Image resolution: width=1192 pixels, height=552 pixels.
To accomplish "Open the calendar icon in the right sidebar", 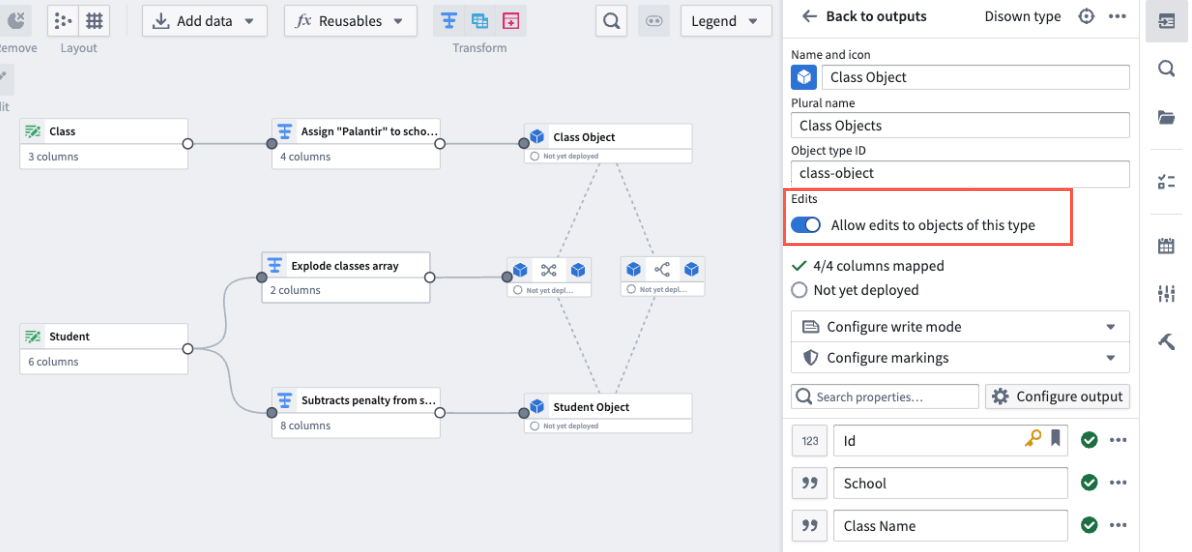I will click(x=1167, y=246).
